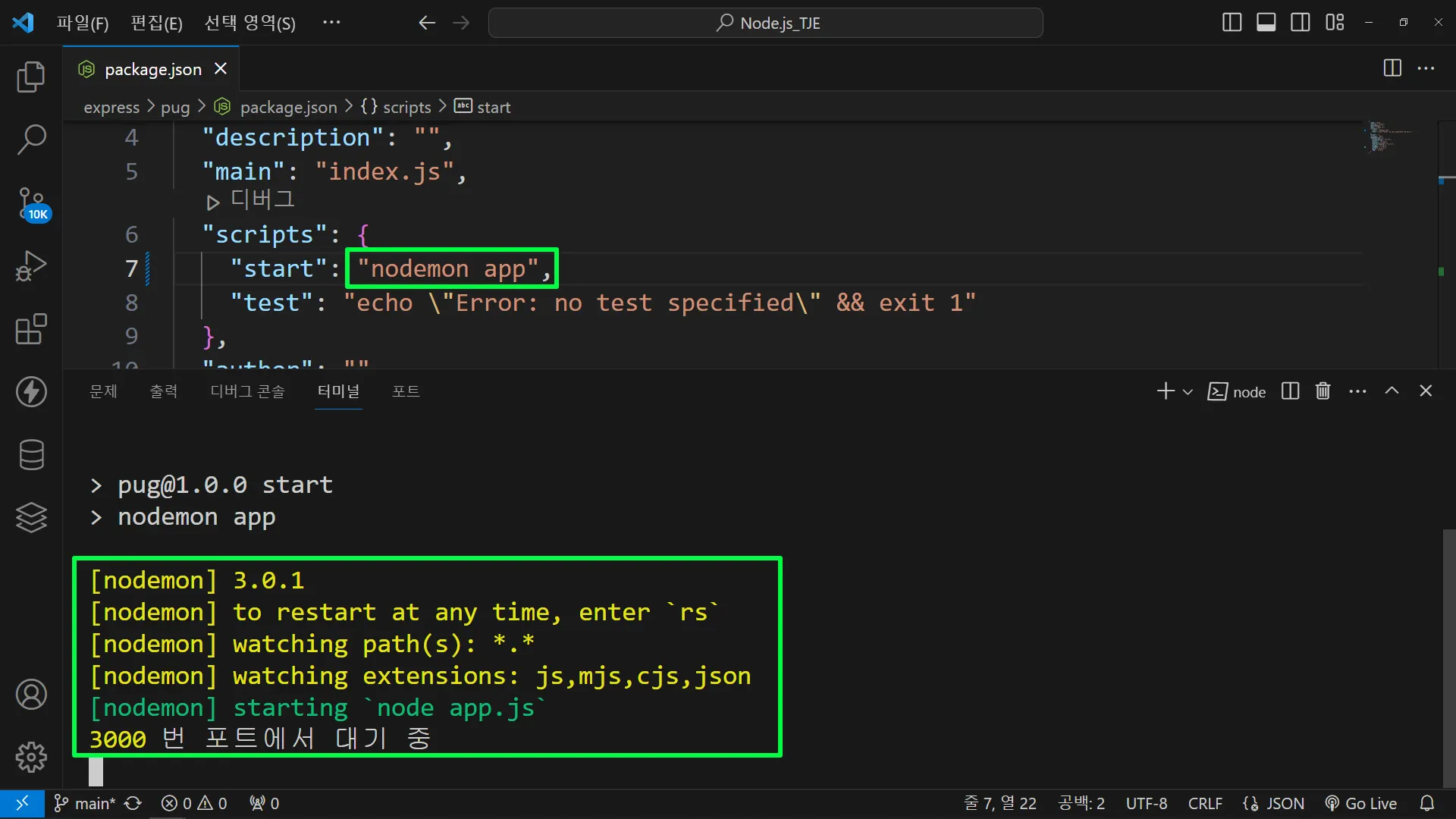
Task: Open the Extensions view
Action: pyautogui.click(x=31, y=329)
